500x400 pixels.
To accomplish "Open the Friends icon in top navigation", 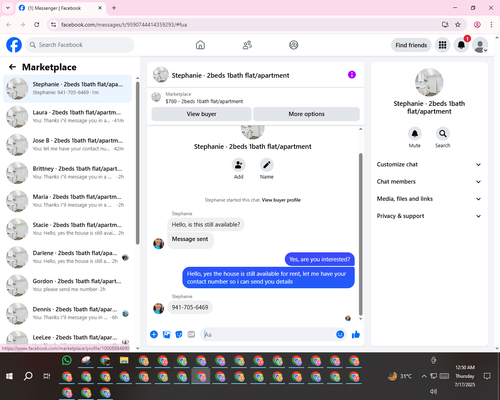I will [247, 45].
